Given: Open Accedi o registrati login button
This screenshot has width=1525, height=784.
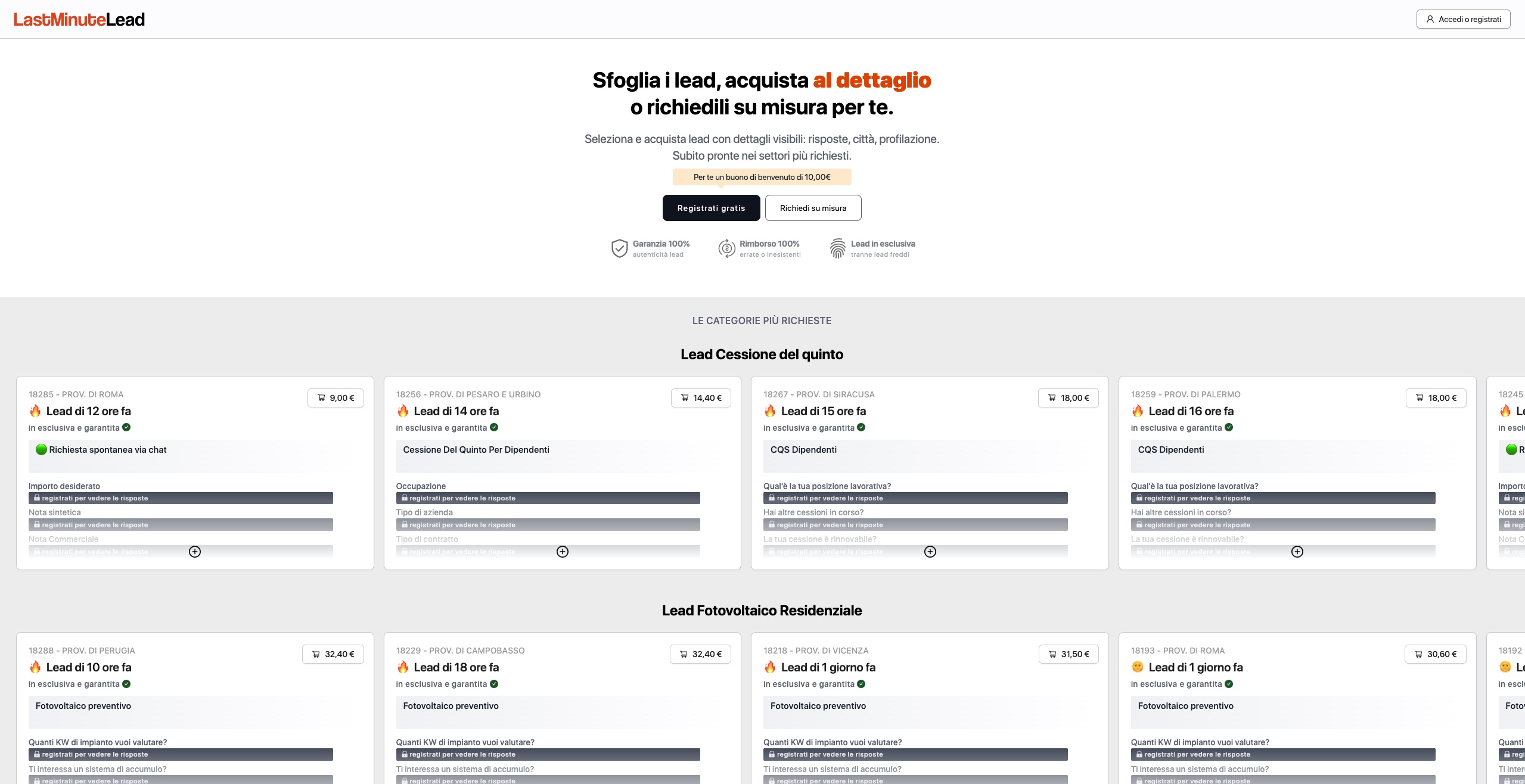Looking at the screenshot, I should [x=1463, y=19].
